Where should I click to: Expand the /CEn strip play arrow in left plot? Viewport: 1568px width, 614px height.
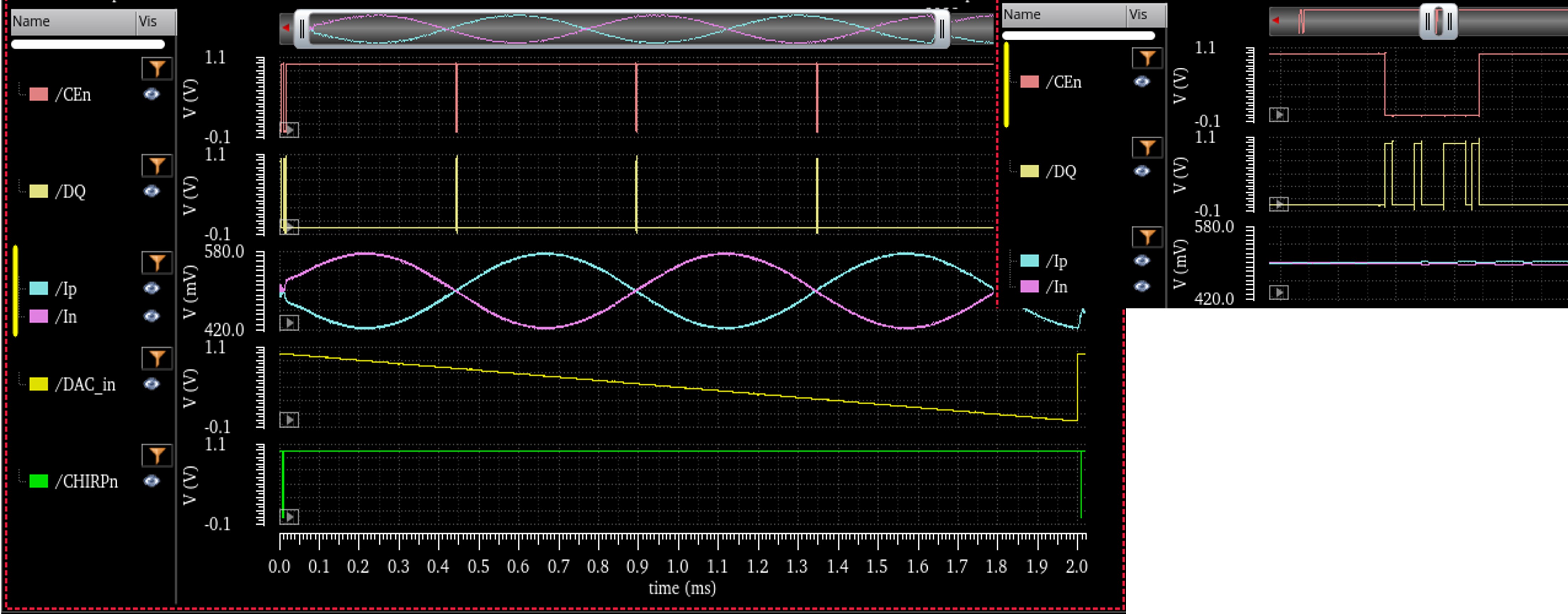[x=289, y=130]
